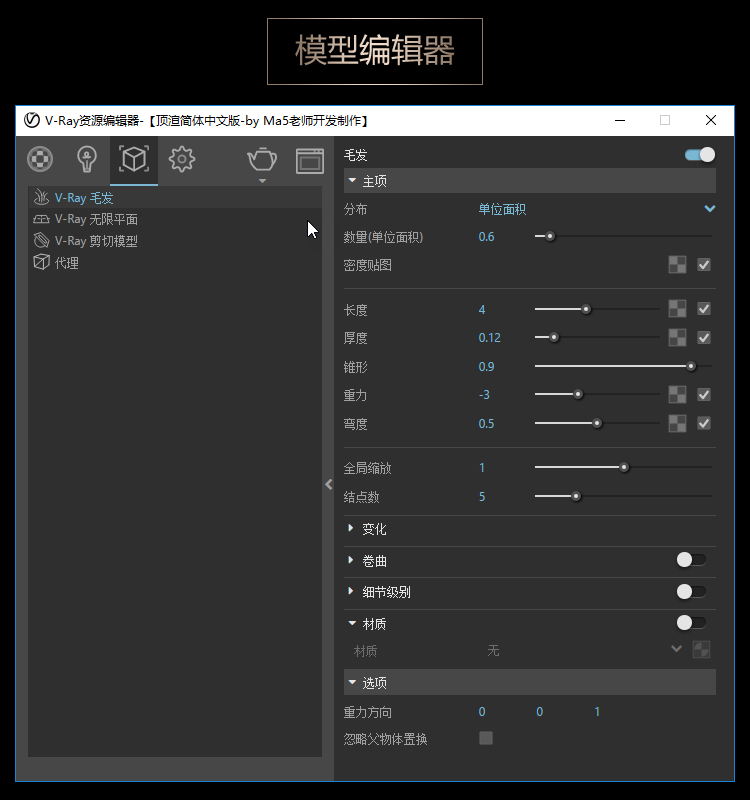Viewport: 750px width, 800px height.
Task: Edit the 全局缩放 value 1
Action: point(482,468)
